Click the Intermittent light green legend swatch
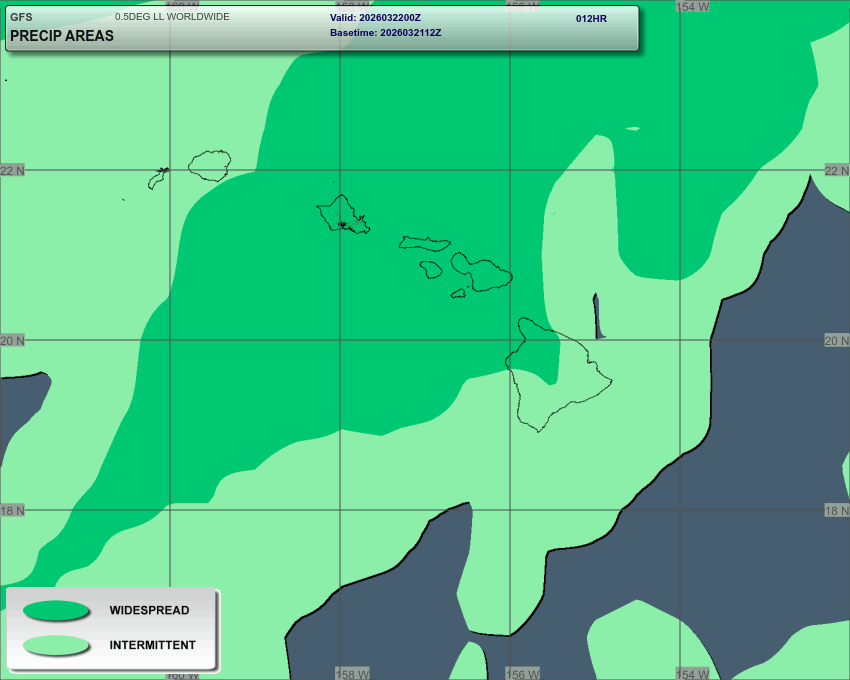The width and height of the screenshot is (850, 680). pyautogui.click(x=56, y=645)
